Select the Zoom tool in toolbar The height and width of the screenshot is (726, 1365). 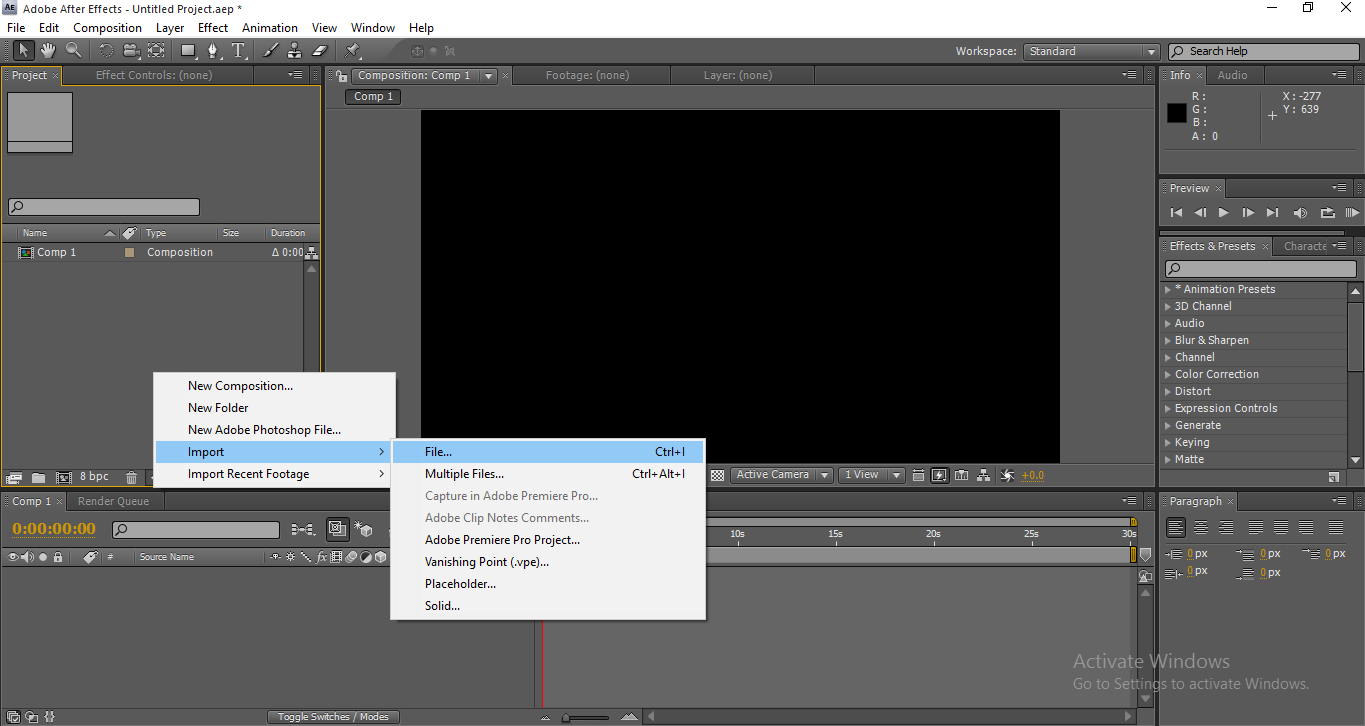(x=74, y=50)
